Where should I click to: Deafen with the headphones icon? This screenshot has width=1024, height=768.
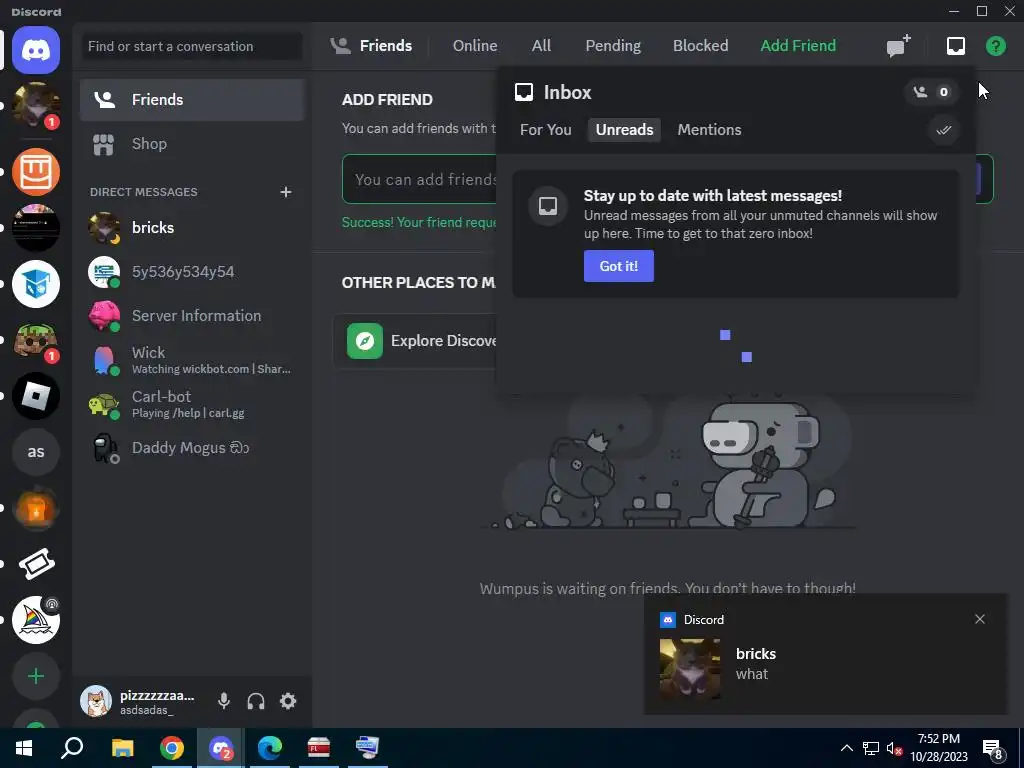tap(256, 701)
